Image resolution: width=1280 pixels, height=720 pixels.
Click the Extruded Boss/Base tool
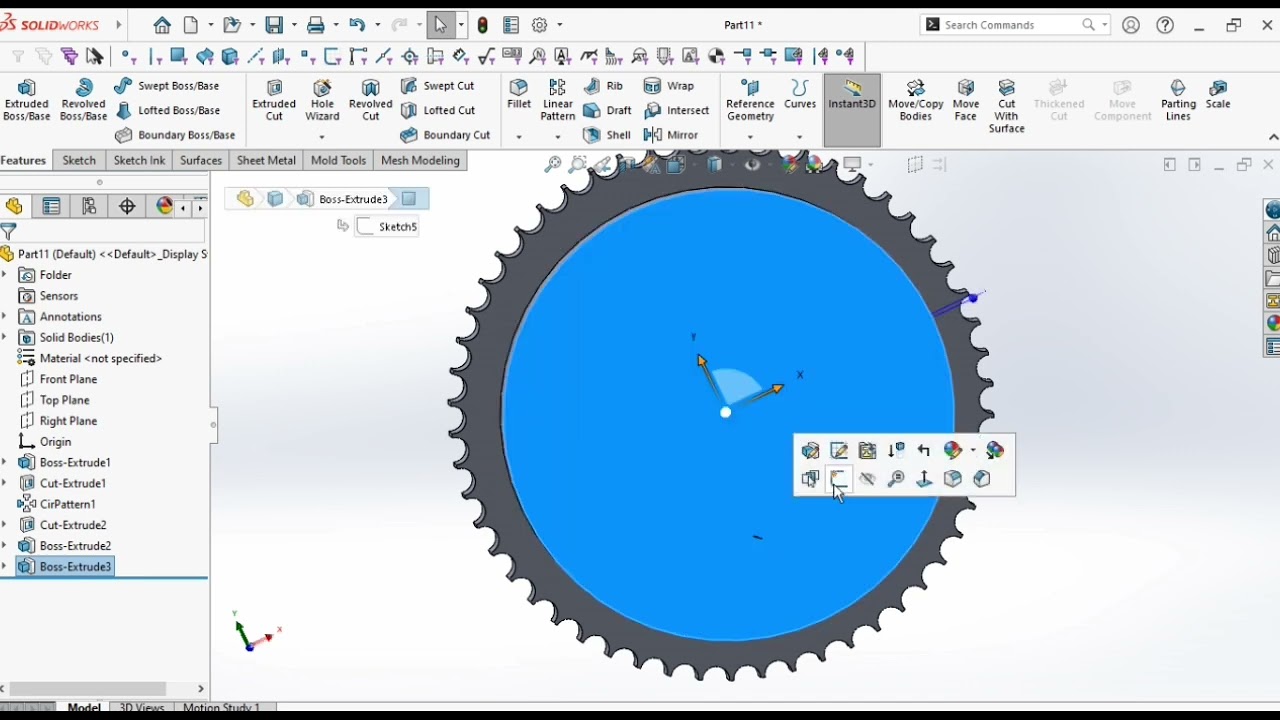pos(27,100)
